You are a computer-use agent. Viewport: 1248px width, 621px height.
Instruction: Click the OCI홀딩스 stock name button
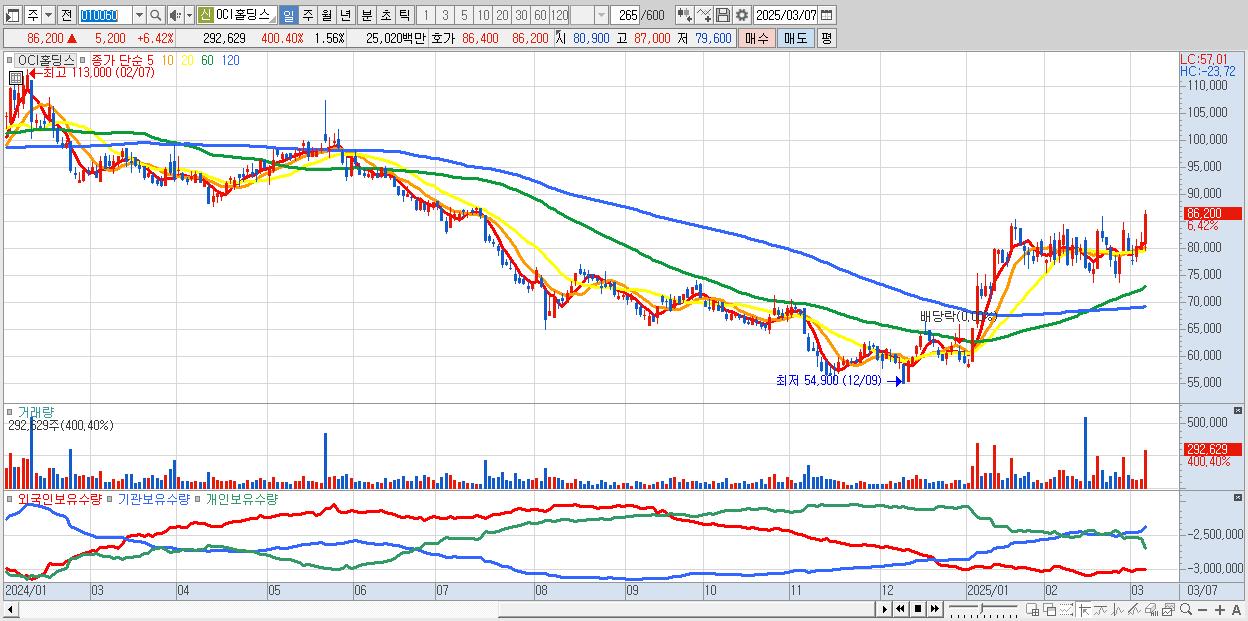(245, 16)
